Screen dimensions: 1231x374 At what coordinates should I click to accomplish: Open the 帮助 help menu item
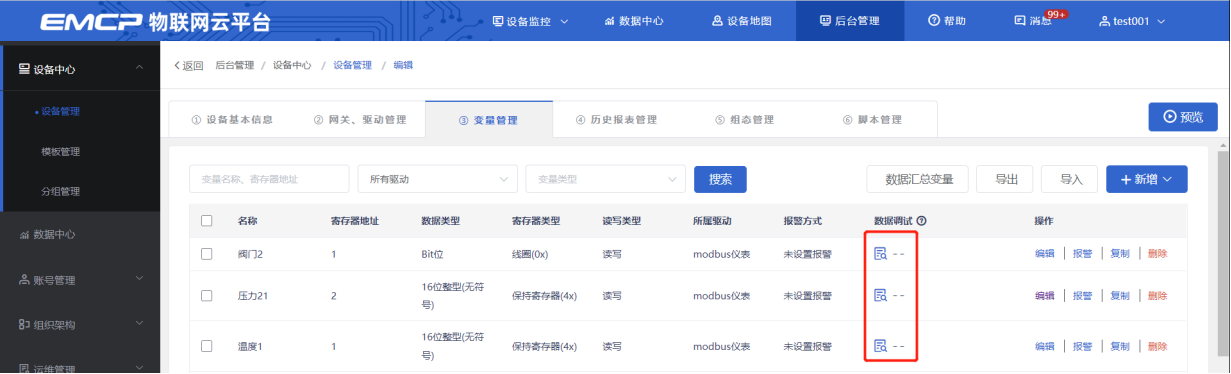click(946, 20)
